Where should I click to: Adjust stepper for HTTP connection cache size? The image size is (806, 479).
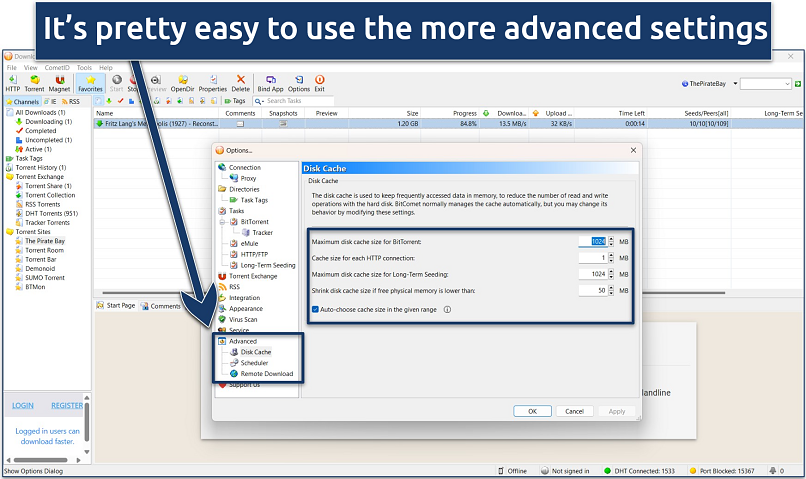(x=611, y=258)
